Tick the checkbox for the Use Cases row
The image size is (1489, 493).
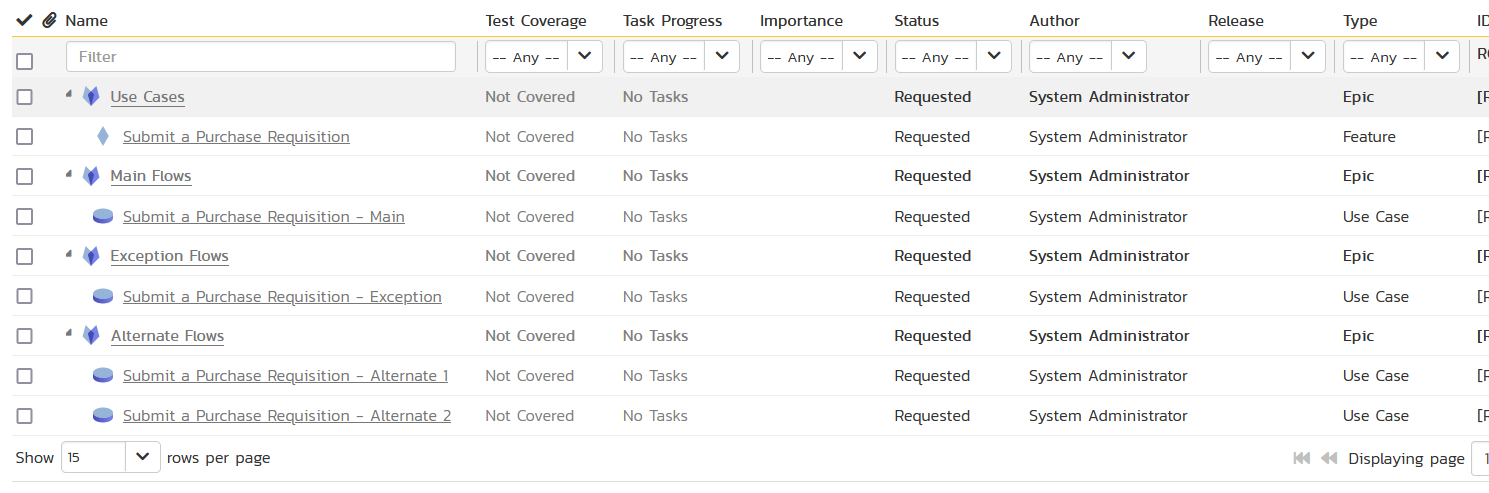(25, 97)
